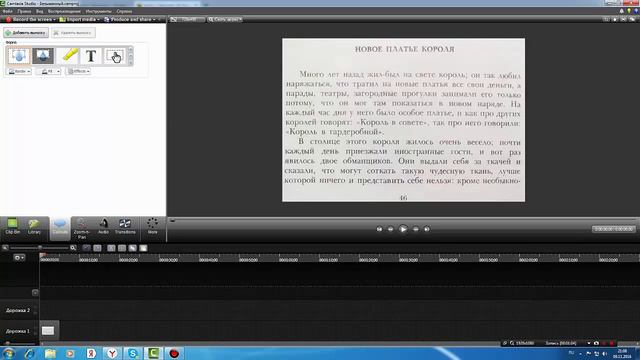Click the timeline Copy button

pos(133,248)
